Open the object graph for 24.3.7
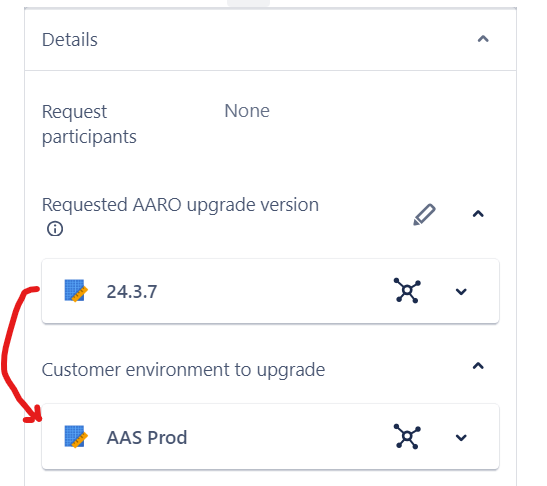 pyautogui.click(x=407, y=290)
